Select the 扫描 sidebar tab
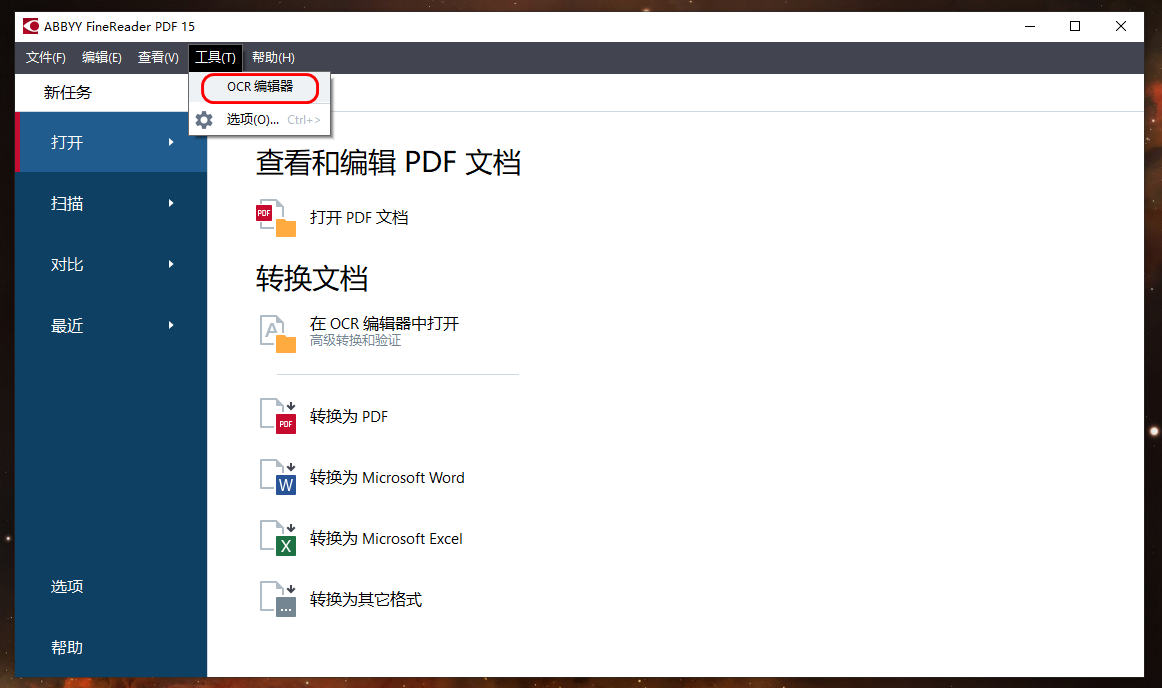 (x=111, y=203)
